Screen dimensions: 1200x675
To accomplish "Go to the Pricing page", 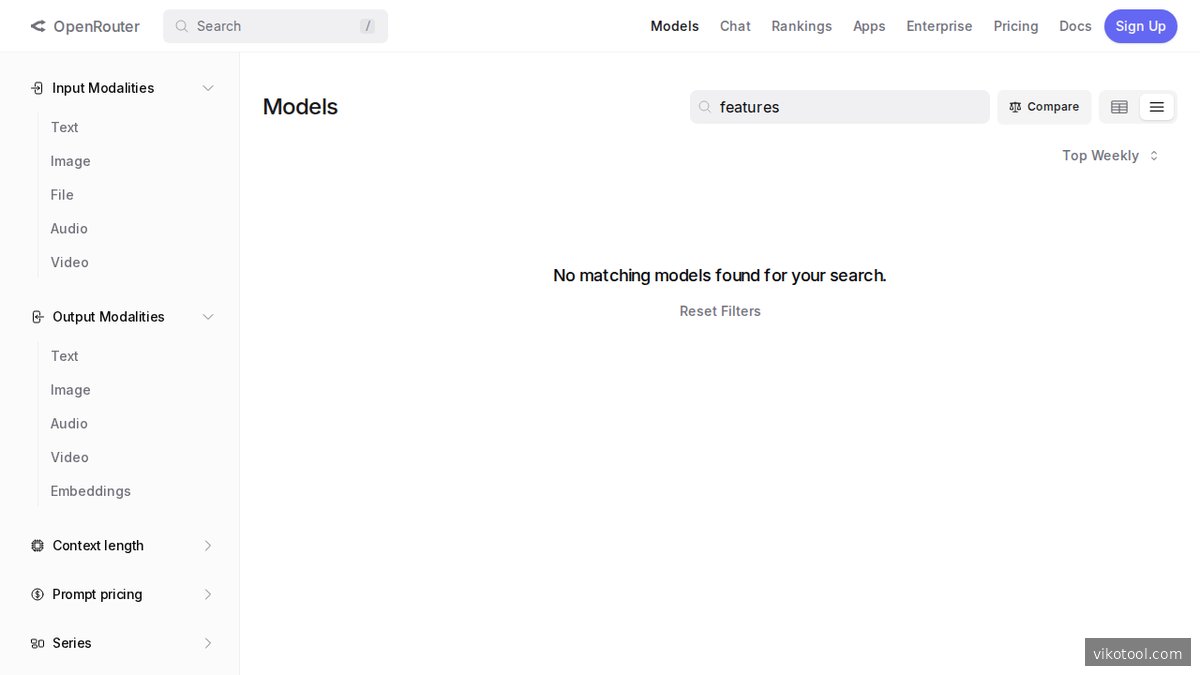I will 1015,26.
